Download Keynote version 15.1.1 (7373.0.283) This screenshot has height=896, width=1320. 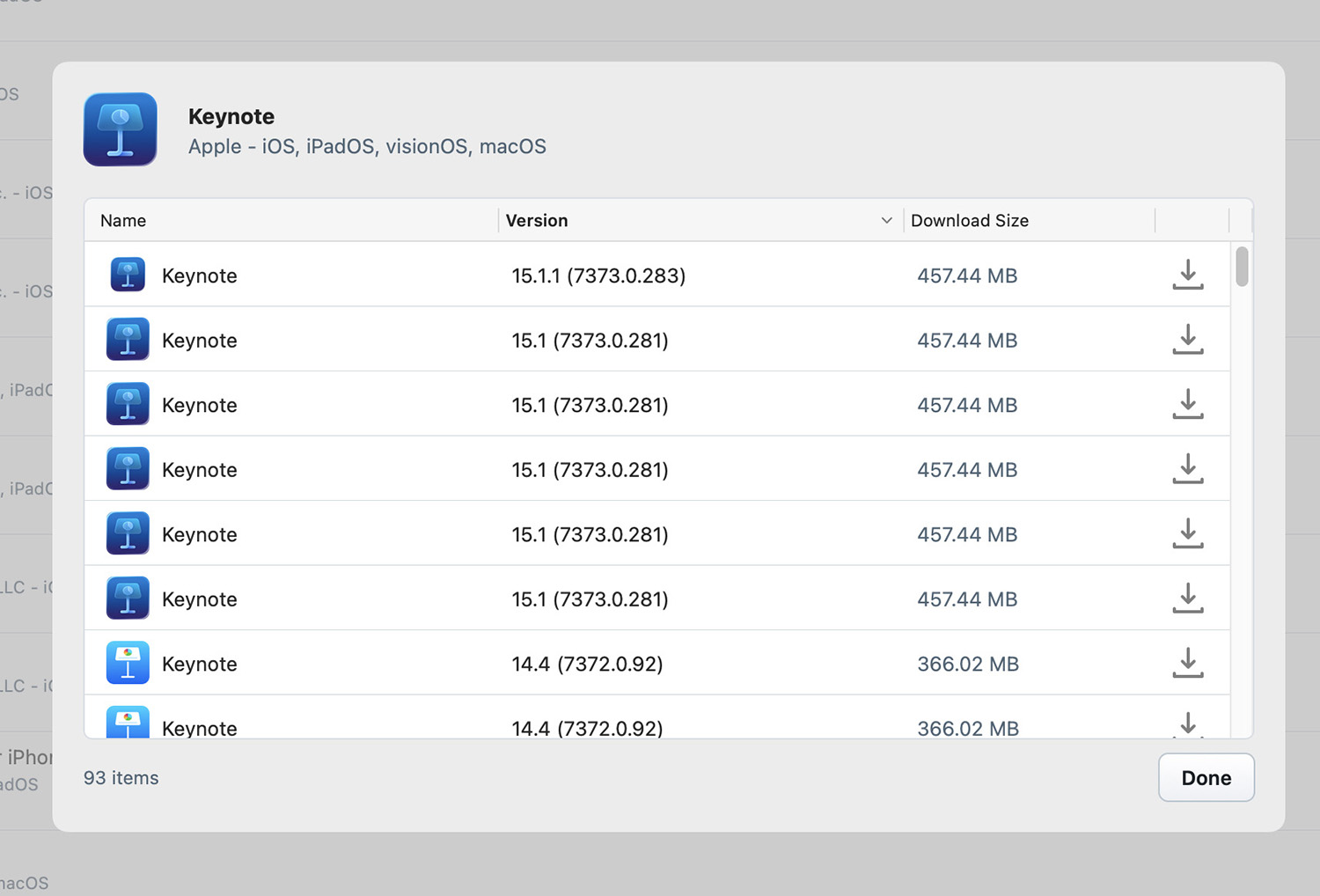pyautogui.click(x=1187, y=275)
